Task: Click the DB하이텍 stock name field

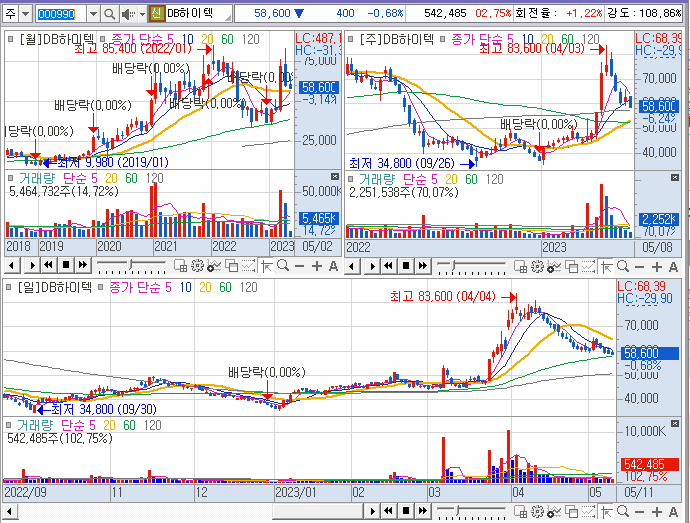Action: [198, 14]
